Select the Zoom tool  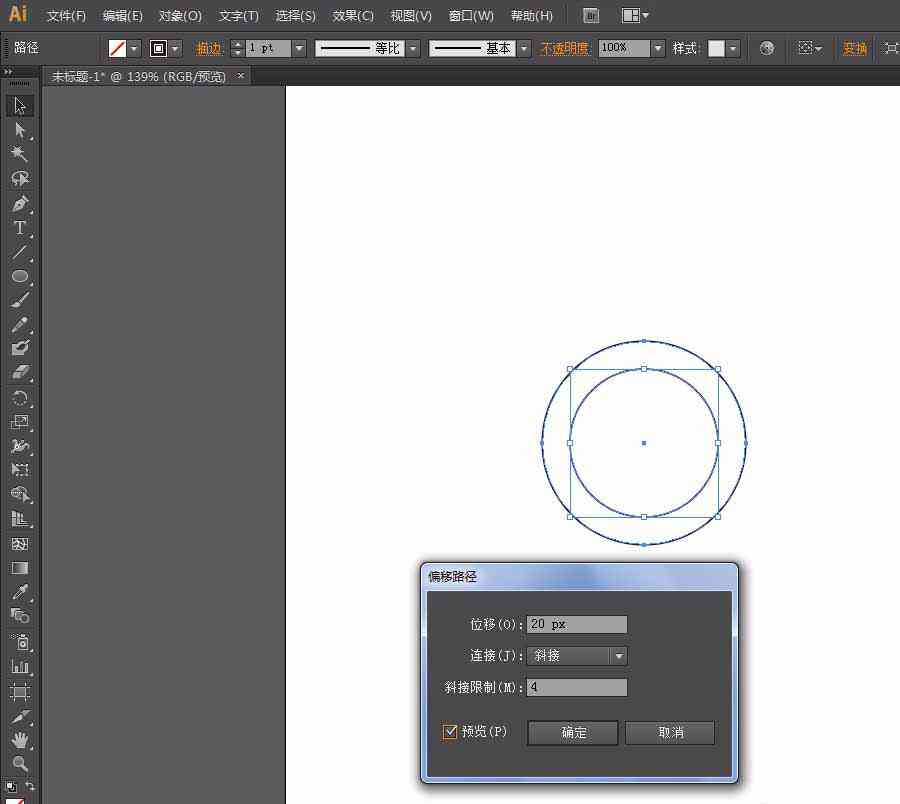[x=20, y=764]
